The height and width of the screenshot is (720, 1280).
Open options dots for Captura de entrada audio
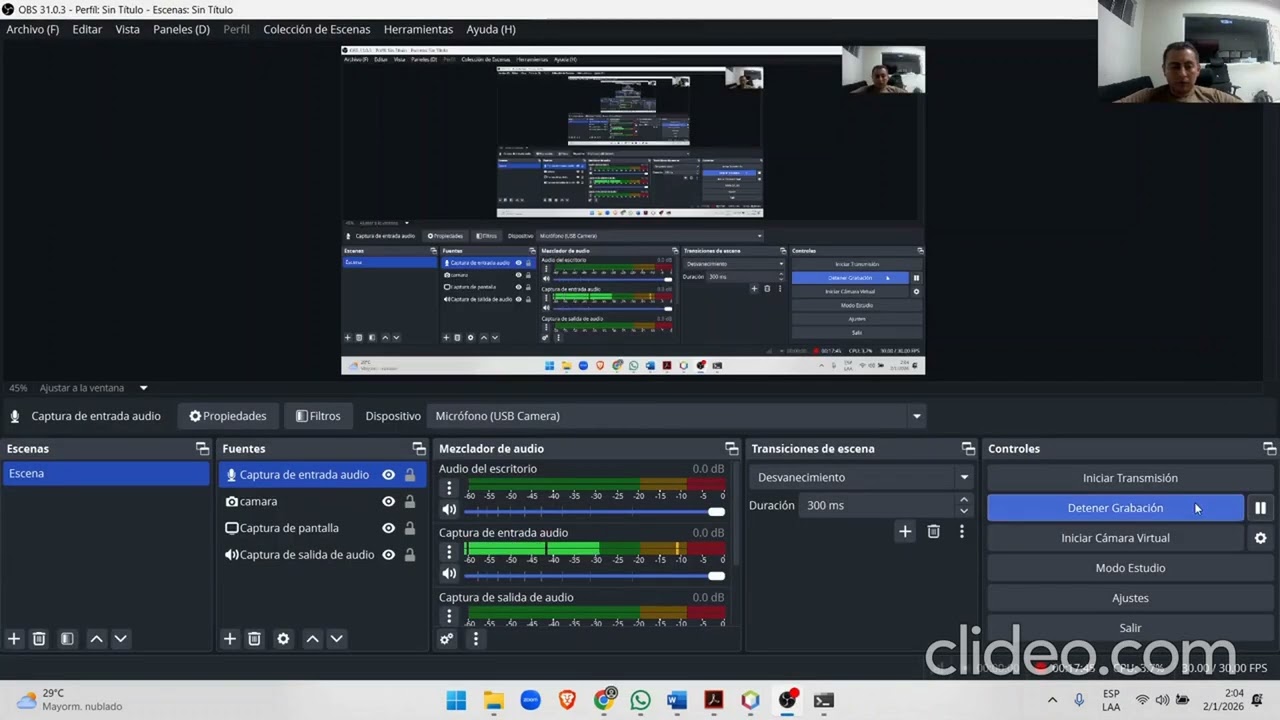pos(449,553)
